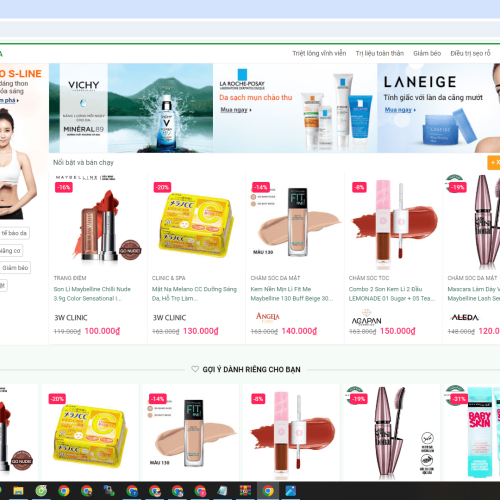Open the padlock-and-monitor icon in taskbar

109,491
